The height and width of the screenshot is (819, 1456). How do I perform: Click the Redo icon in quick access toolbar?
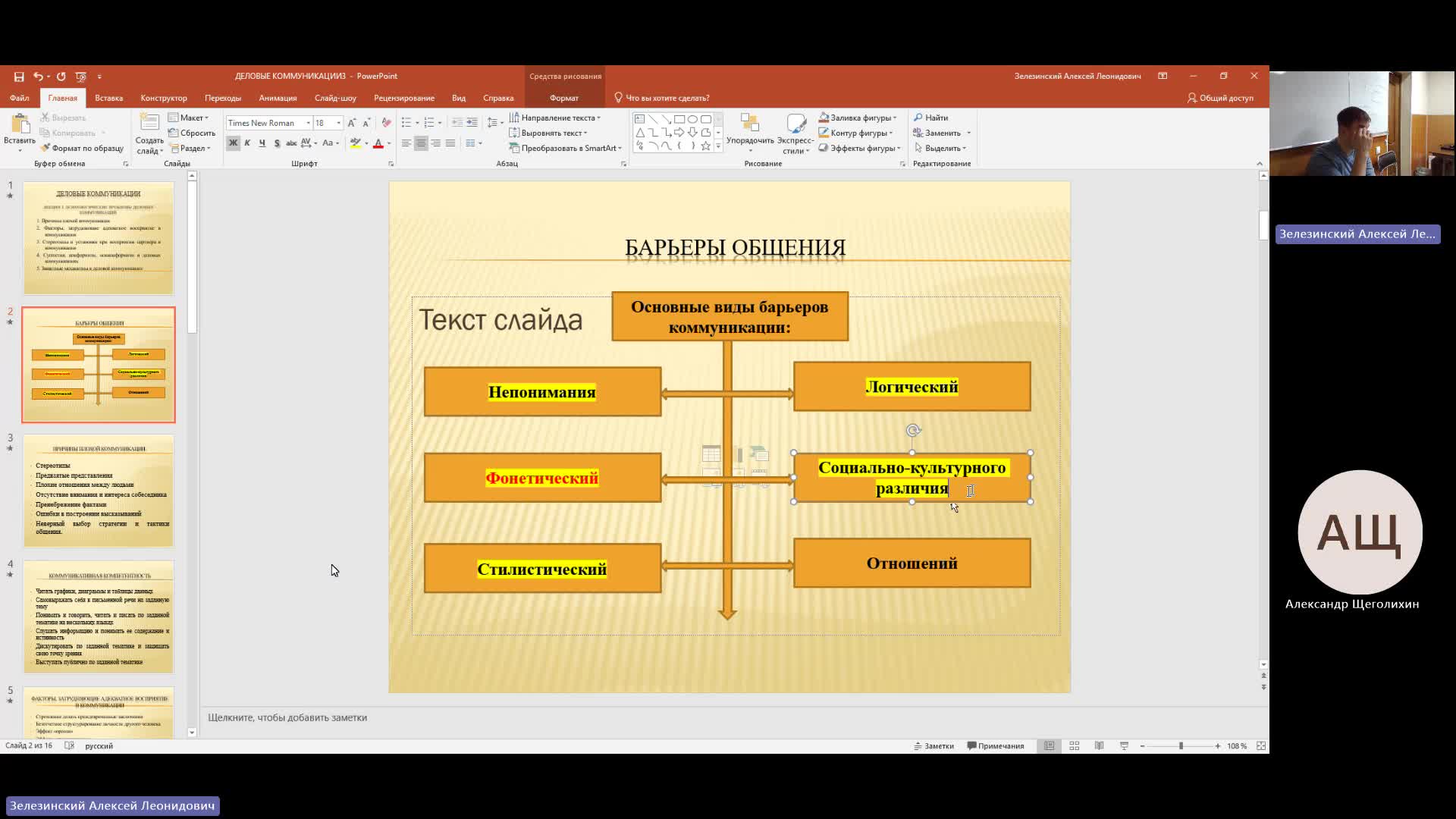coord(61,77)
